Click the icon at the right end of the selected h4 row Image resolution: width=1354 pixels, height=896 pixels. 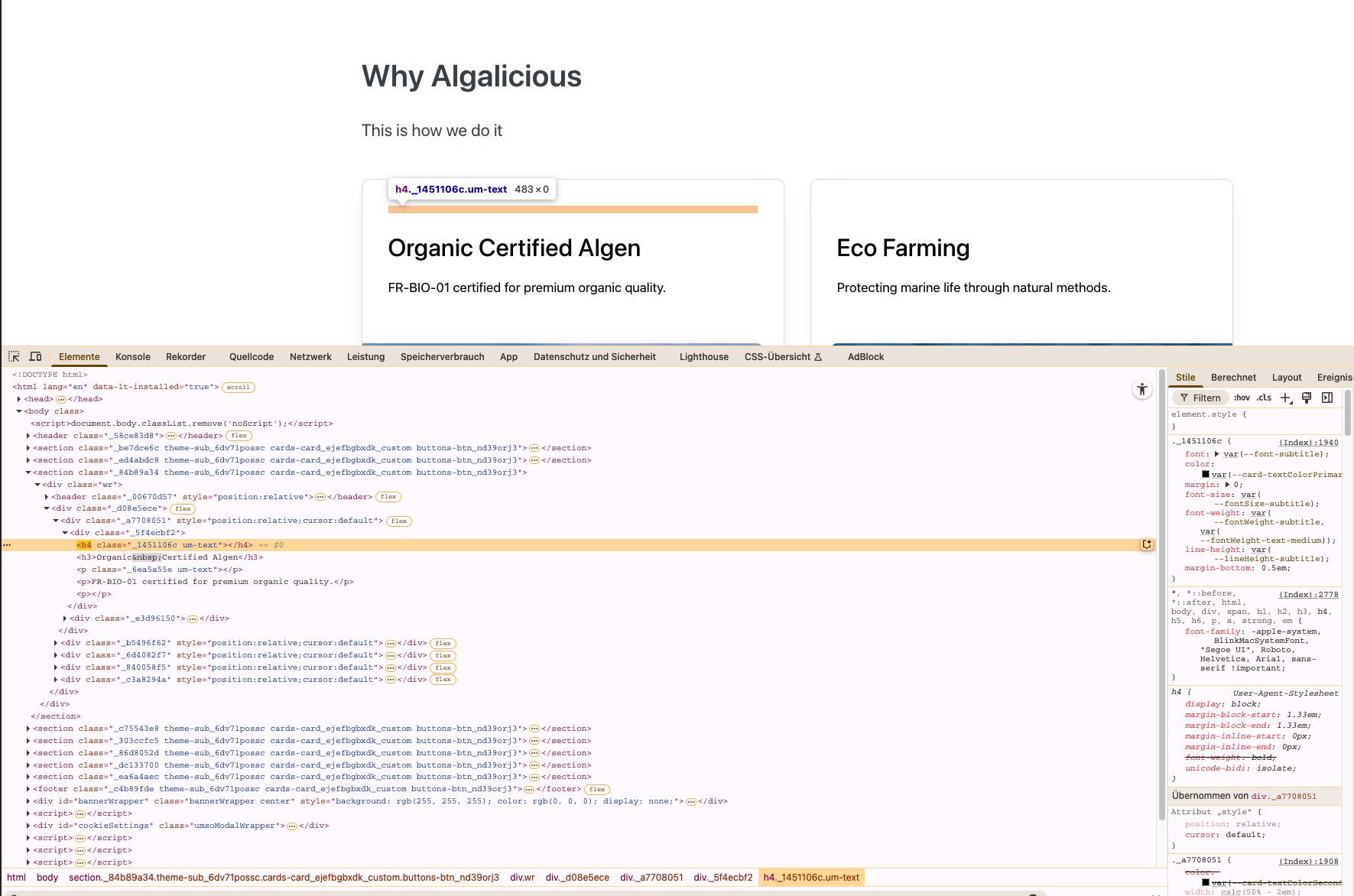tap(1146, 544)
